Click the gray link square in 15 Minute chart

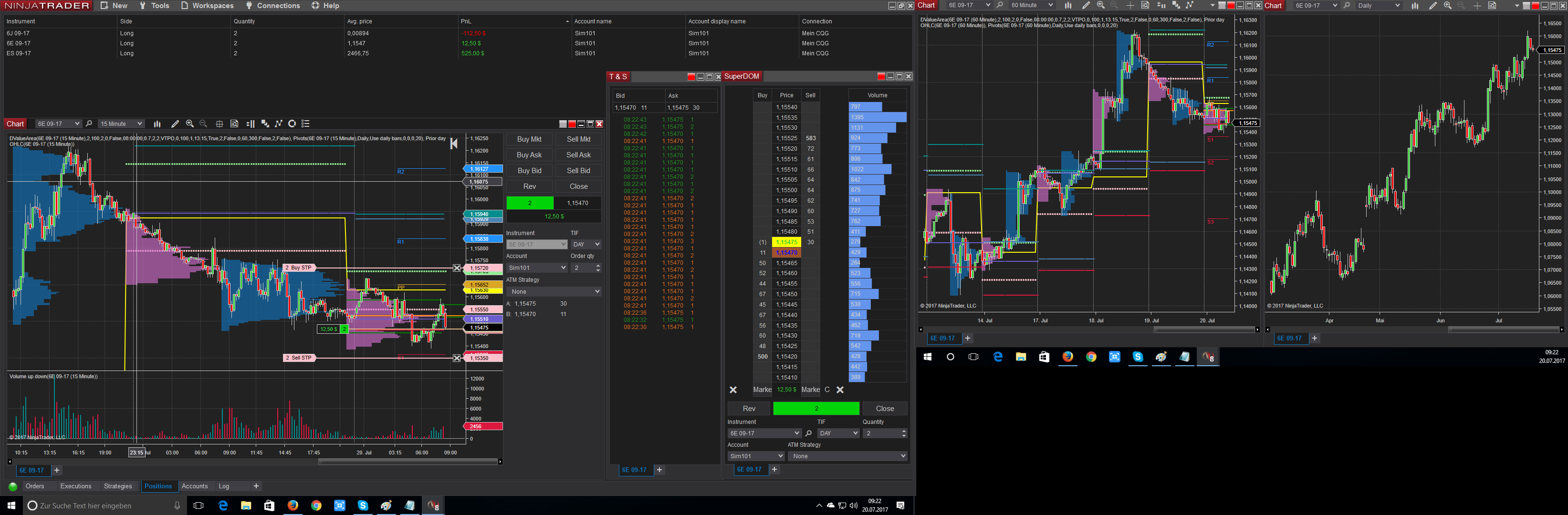(563, 124)
